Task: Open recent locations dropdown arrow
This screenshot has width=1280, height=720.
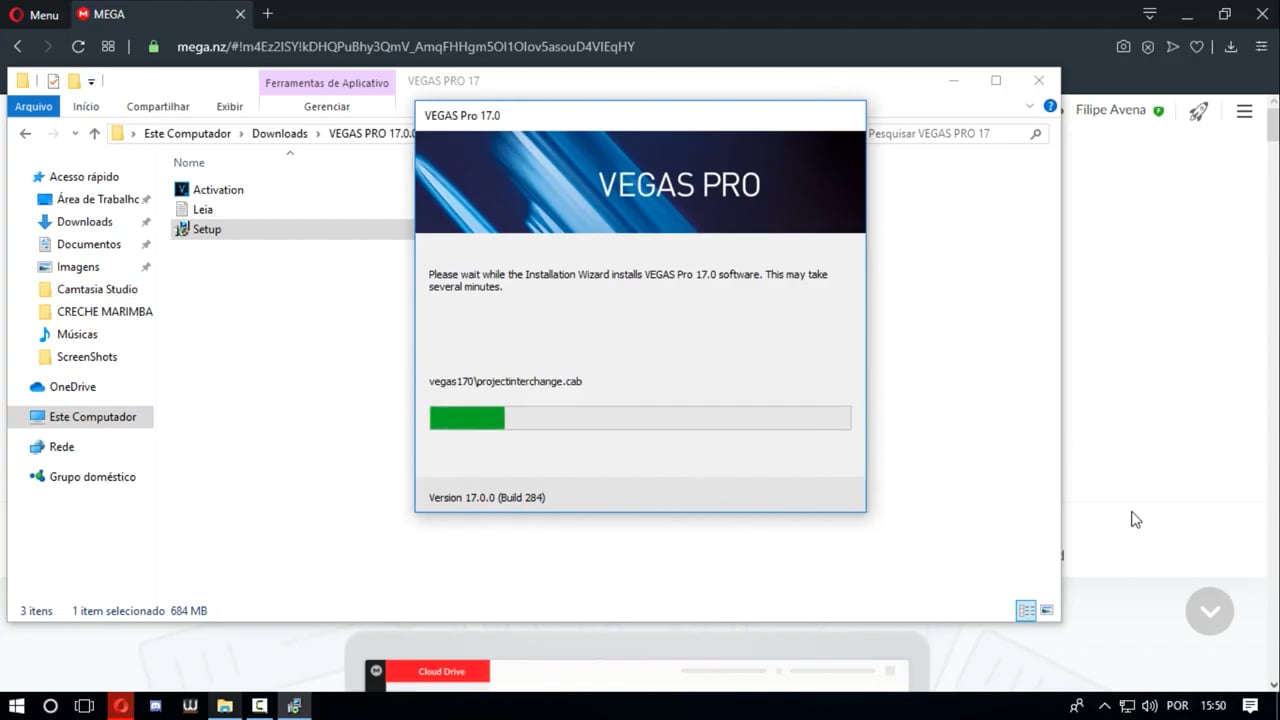Action: [75, 134]
